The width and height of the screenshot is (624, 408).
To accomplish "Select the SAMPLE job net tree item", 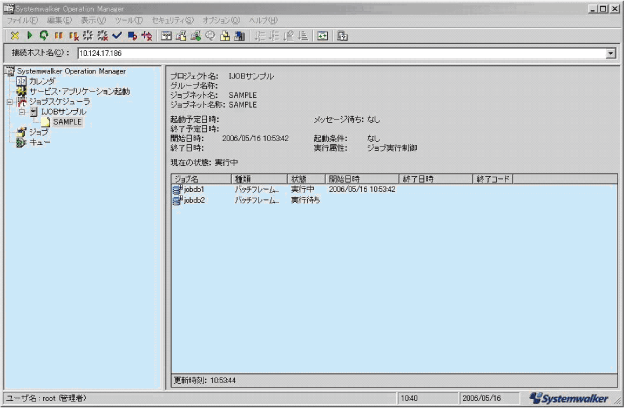I will point(67,122).
